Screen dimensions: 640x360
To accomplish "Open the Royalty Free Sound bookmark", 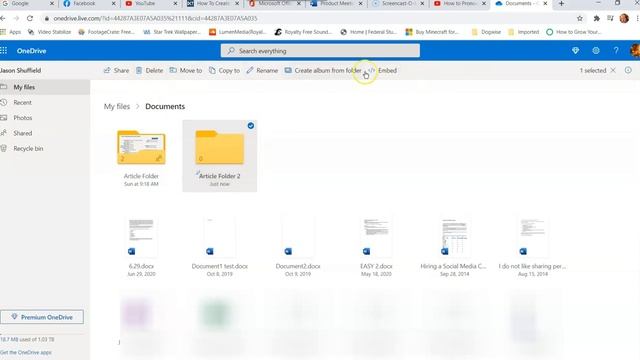I will 303,32.
